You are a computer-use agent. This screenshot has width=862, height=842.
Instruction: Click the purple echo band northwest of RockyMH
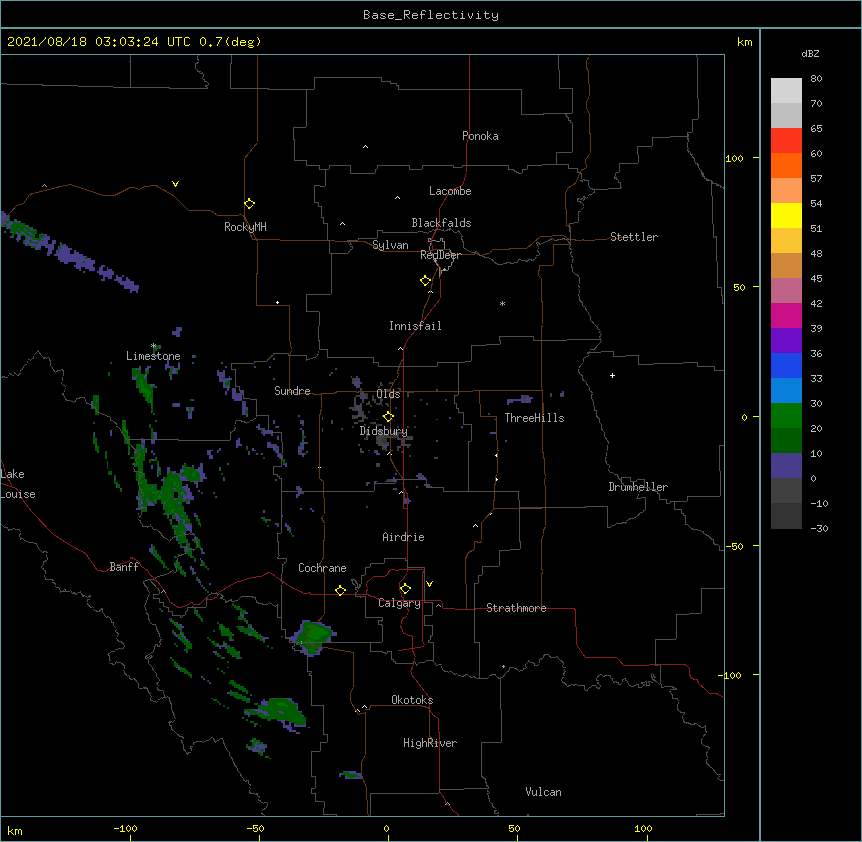pyautogui.click(x=68, y=252)
